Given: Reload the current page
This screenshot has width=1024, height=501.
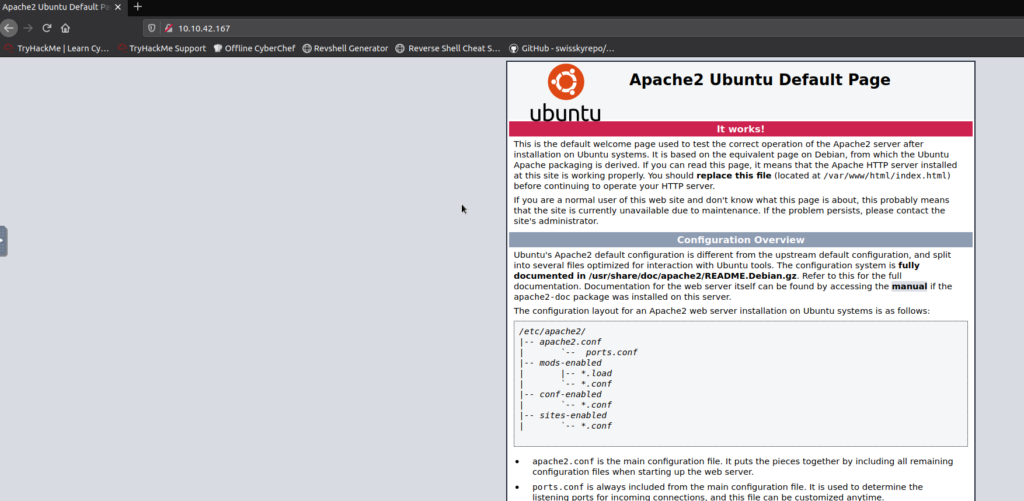Looking at the screenshot, I should [46, 28].
